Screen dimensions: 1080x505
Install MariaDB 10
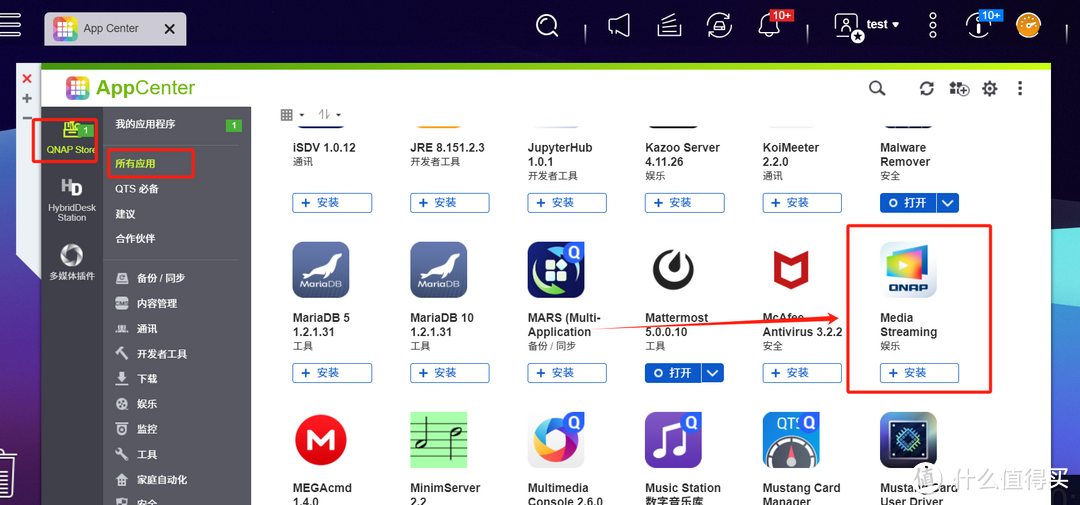coord(450,373)
